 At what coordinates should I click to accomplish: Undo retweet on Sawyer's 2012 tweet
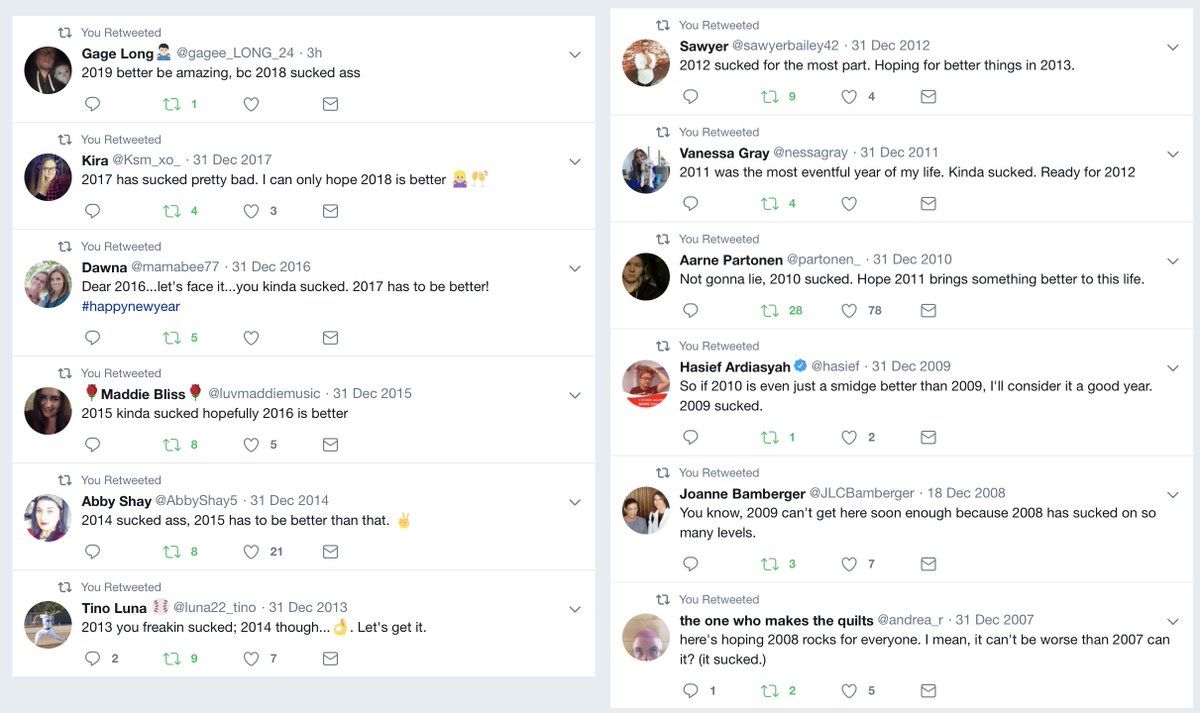click(770, 97)
